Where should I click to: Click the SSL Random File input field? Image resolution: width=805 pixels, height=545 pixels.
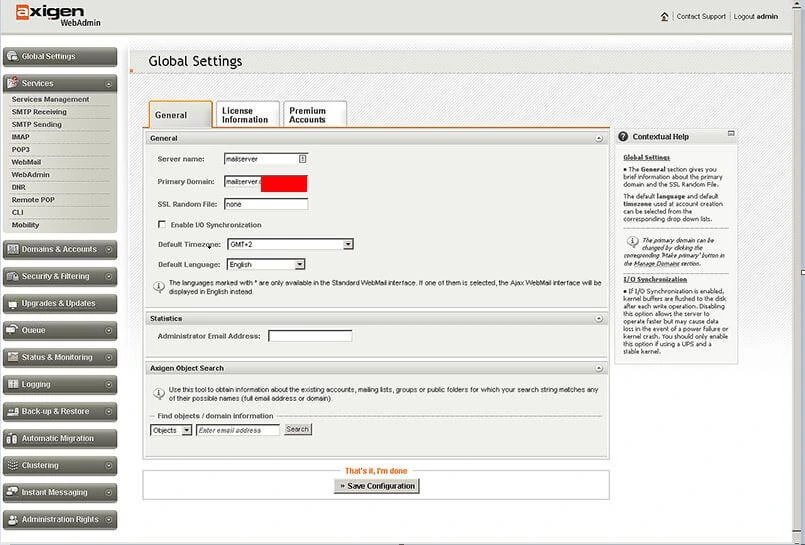(x=266, y=204)
